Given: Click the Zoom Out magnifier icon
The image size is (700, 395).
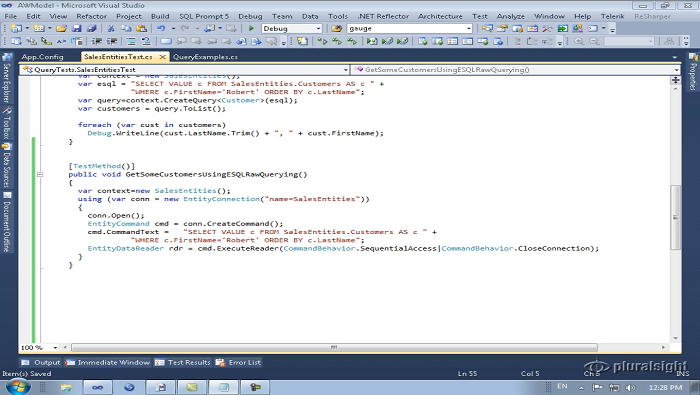Looking at the screenshot, I should point(594,42).
